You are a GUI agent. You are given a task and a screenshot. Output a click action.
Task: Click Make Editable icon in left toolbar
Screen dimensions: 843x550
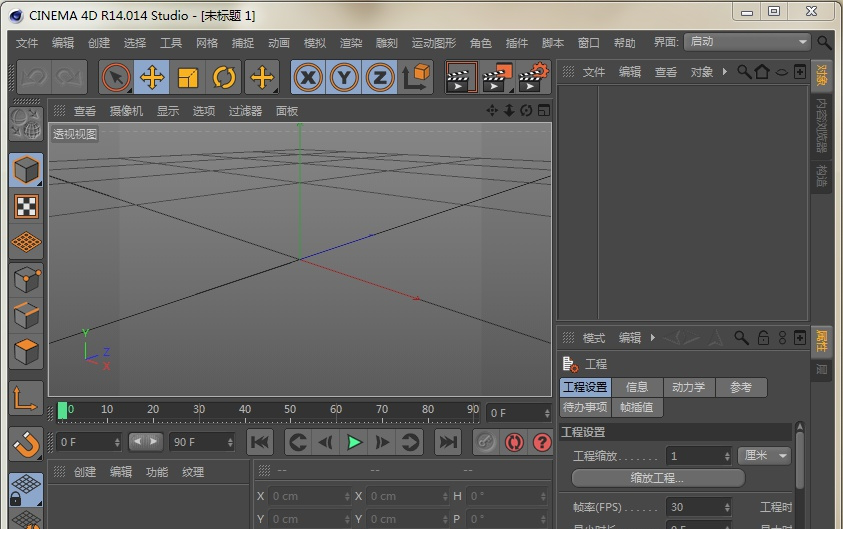click(x=26, y=124)
